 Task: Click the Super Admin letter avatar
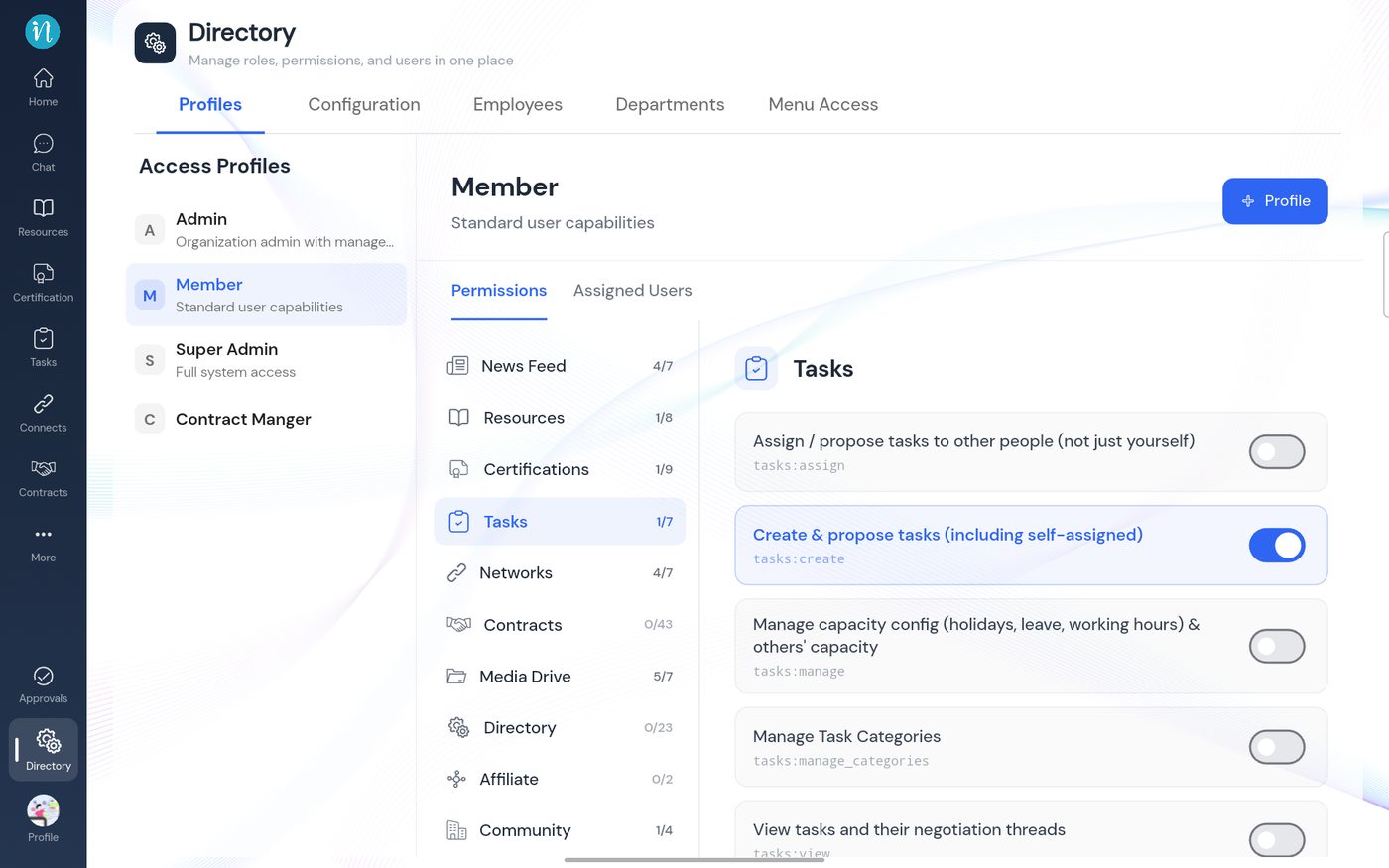150,360
